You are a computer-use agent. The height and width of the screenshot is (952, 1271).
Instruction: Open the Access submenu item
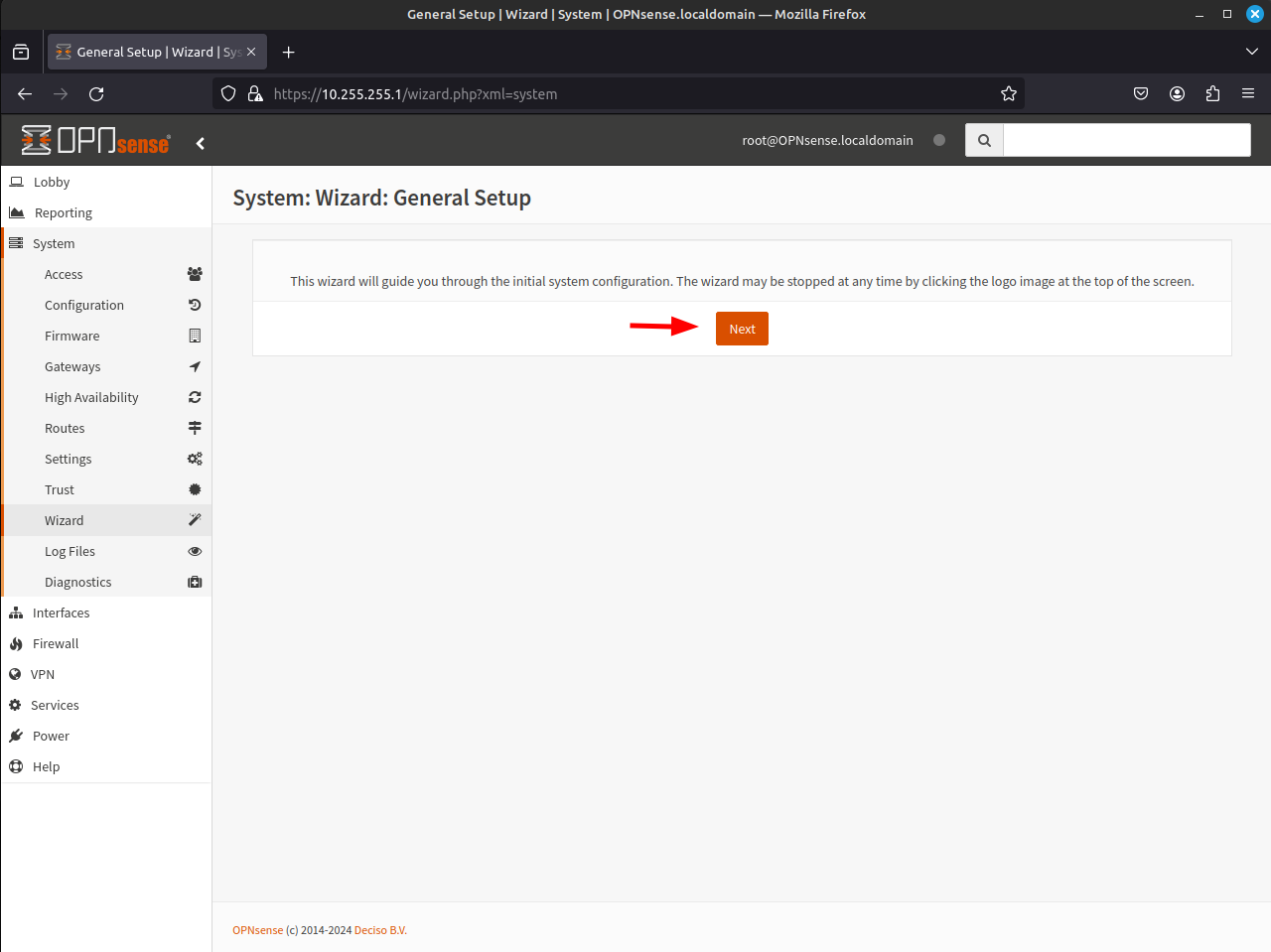pyautogui.click(x=64, y=274)
